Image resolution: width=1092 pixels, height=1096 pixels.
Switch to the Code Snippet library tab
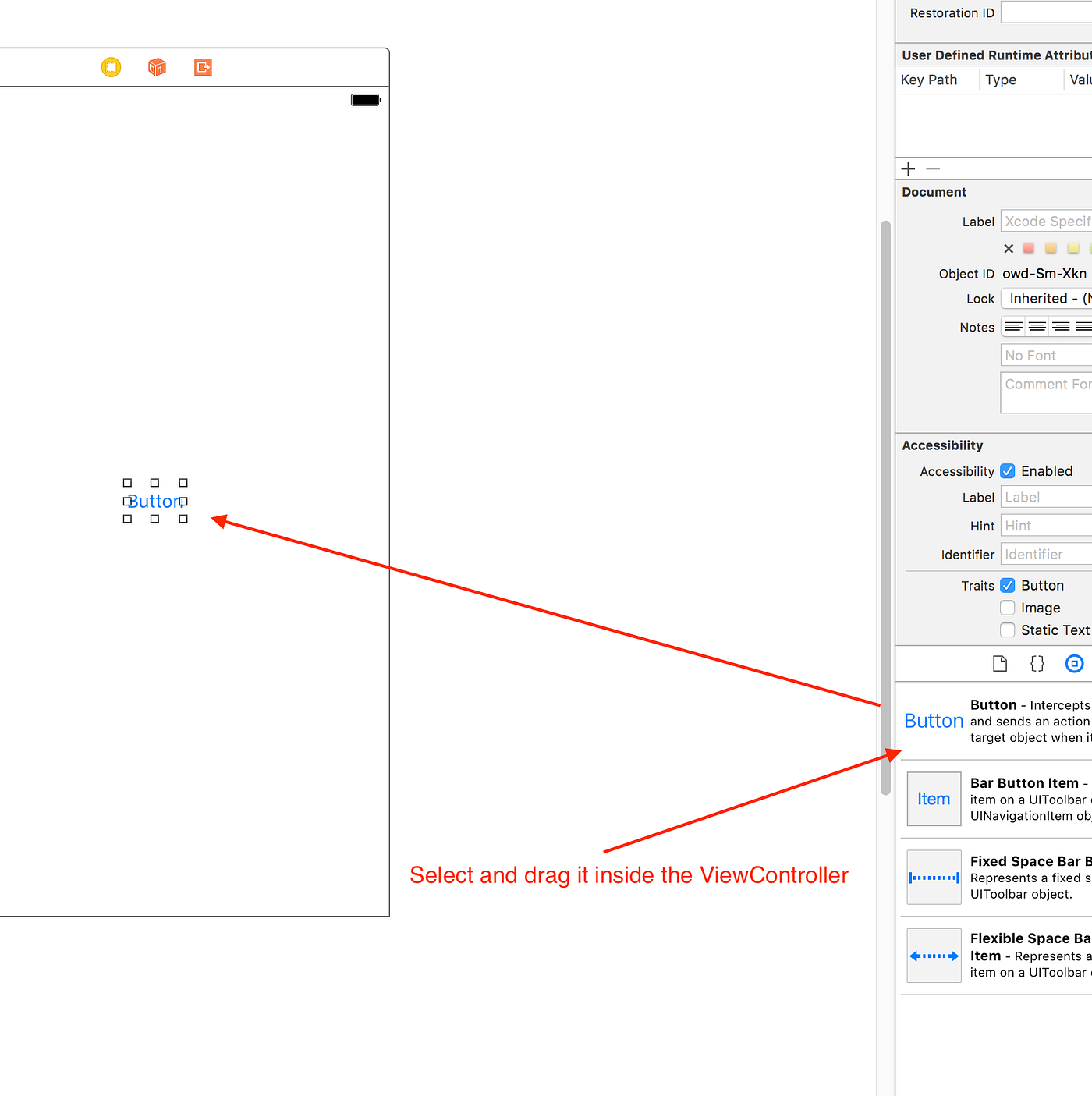coord(1037,663)
